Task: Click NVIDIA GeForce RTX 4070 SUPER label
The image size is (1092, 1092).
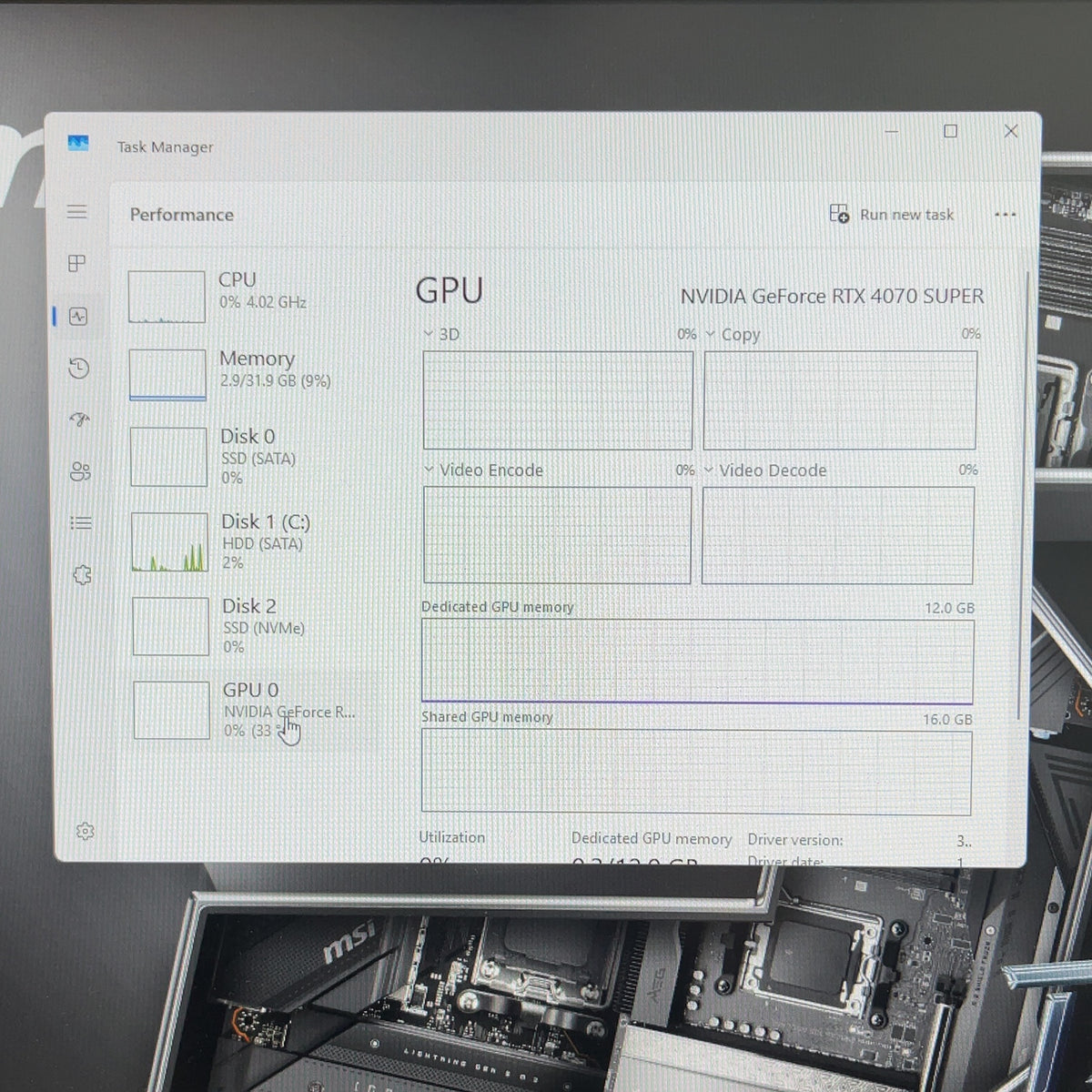Action: tap(832, 297)
